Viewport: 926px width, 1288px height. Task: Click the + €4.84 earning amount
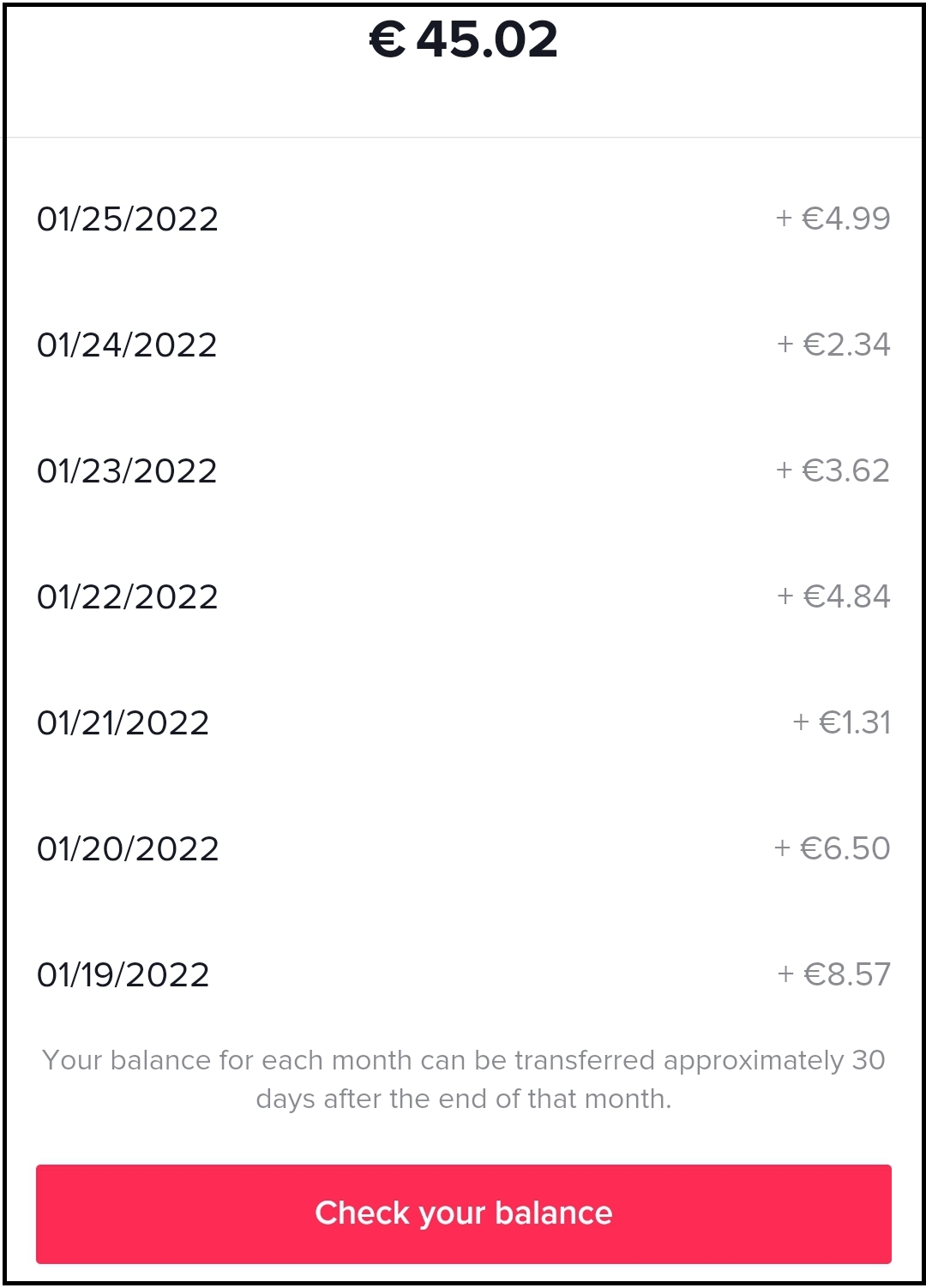833,596
